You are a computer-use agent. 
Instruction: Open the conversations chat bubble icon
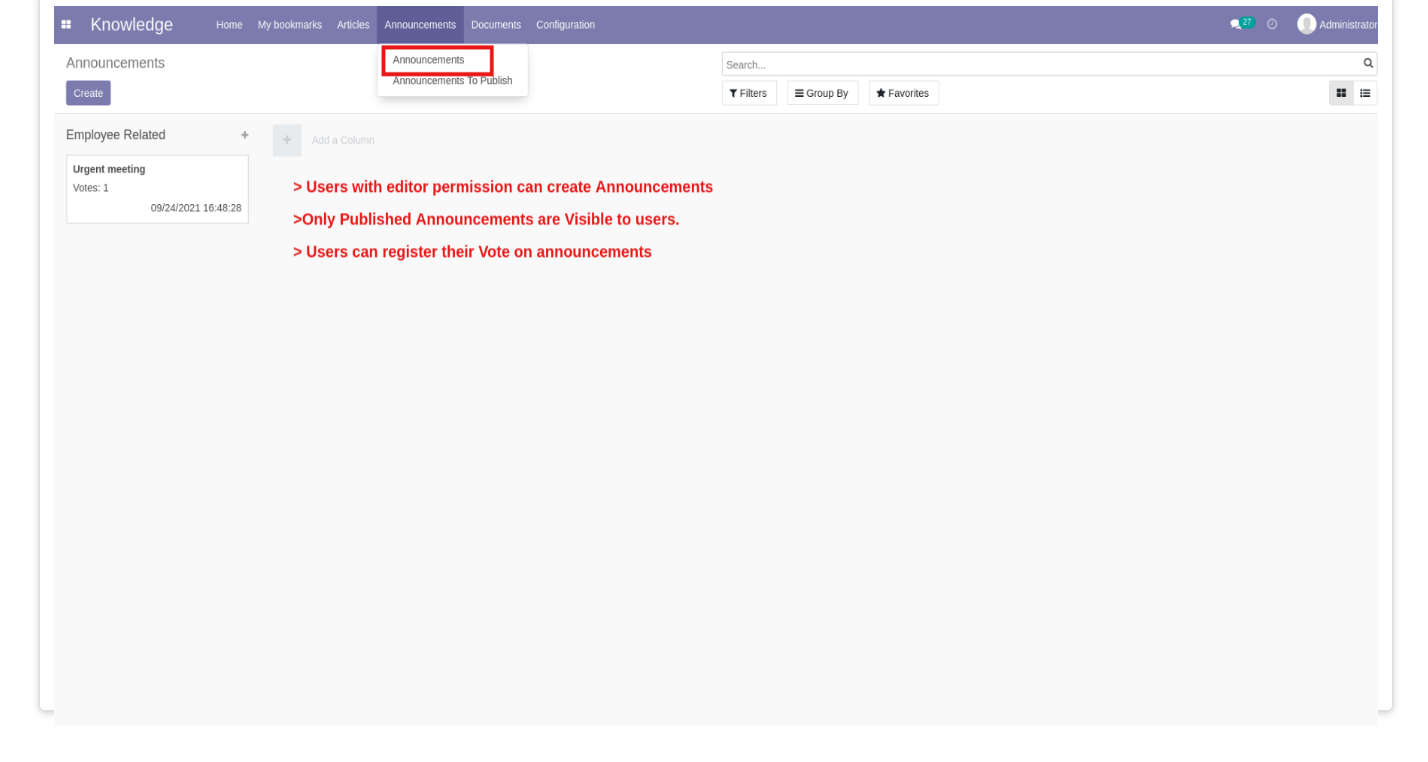(x=1236, y=24)
